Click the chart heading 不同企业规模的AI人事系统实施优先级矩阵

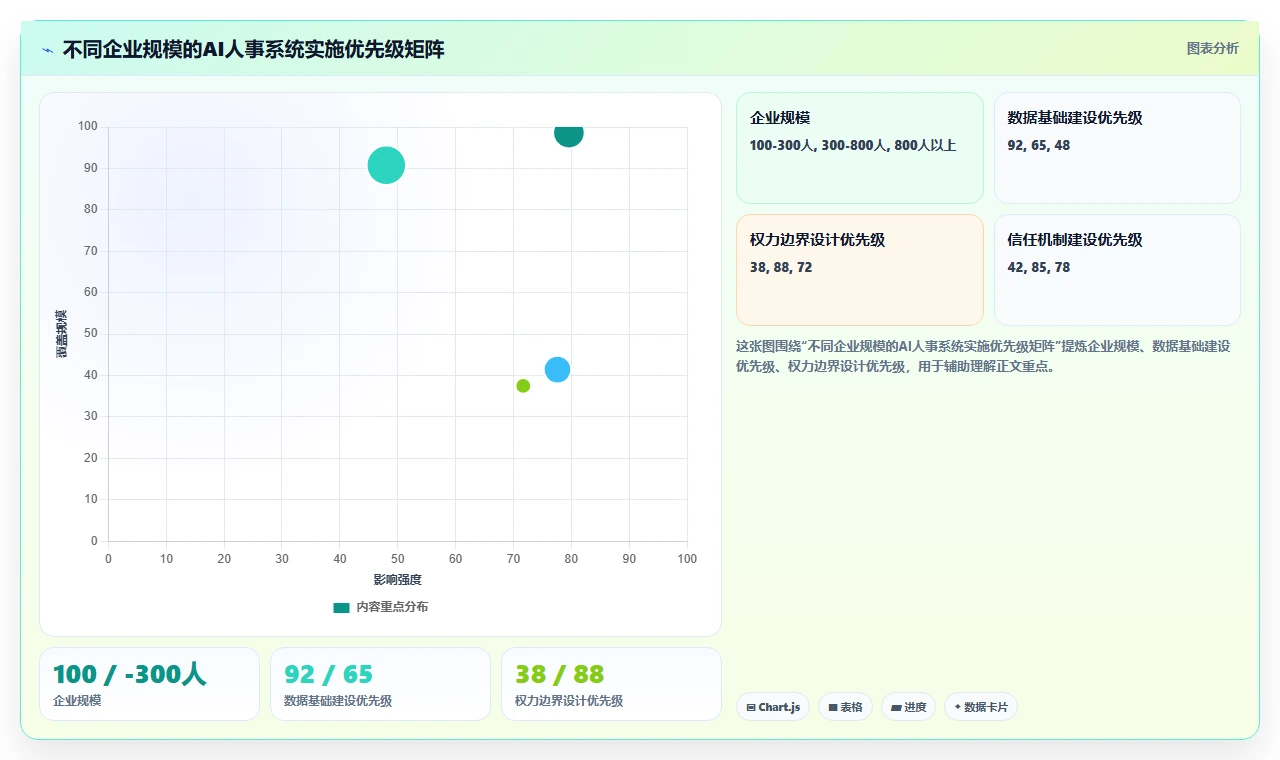(x=253, y=49)
